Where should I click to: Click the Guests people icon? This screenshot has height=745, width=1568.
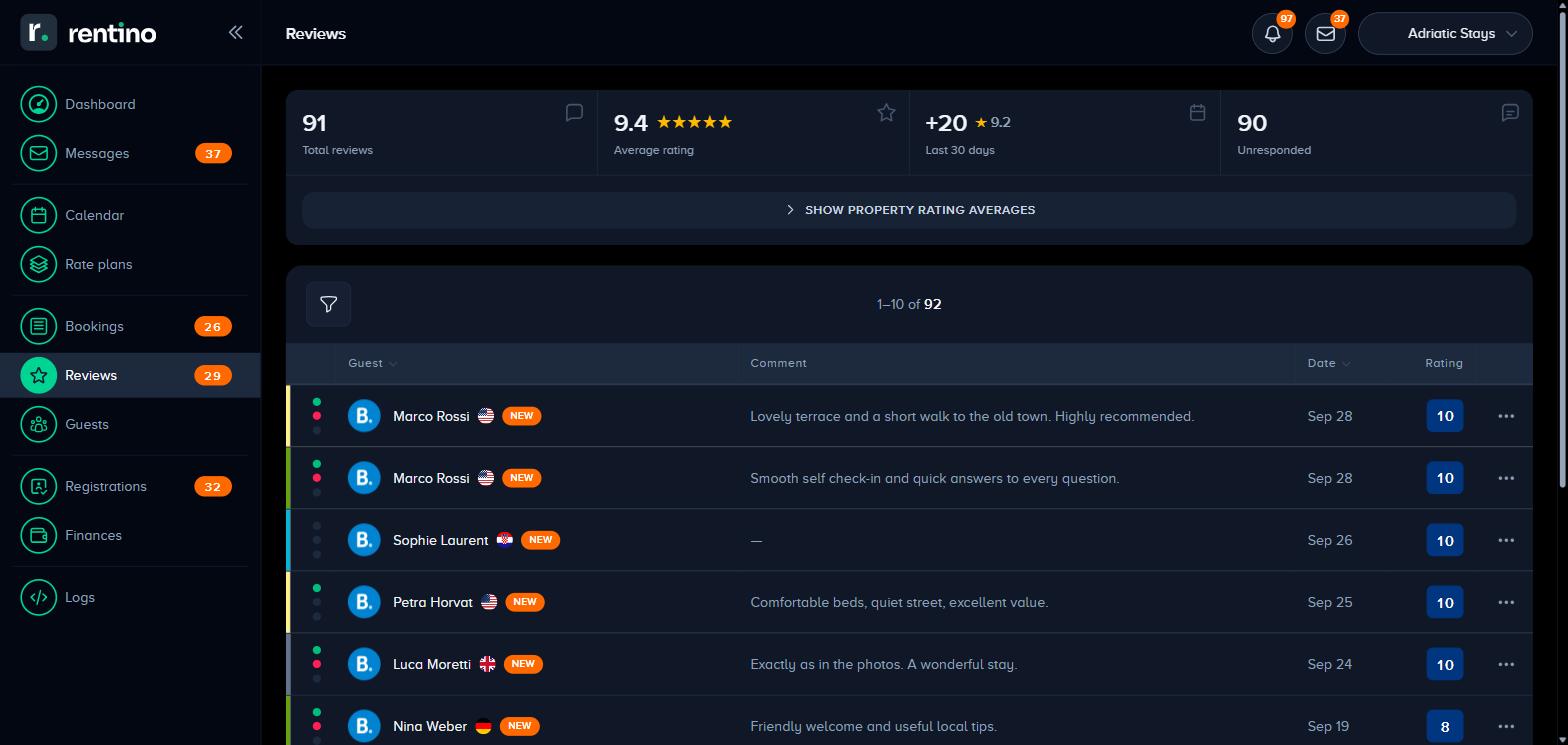point(39,424)
